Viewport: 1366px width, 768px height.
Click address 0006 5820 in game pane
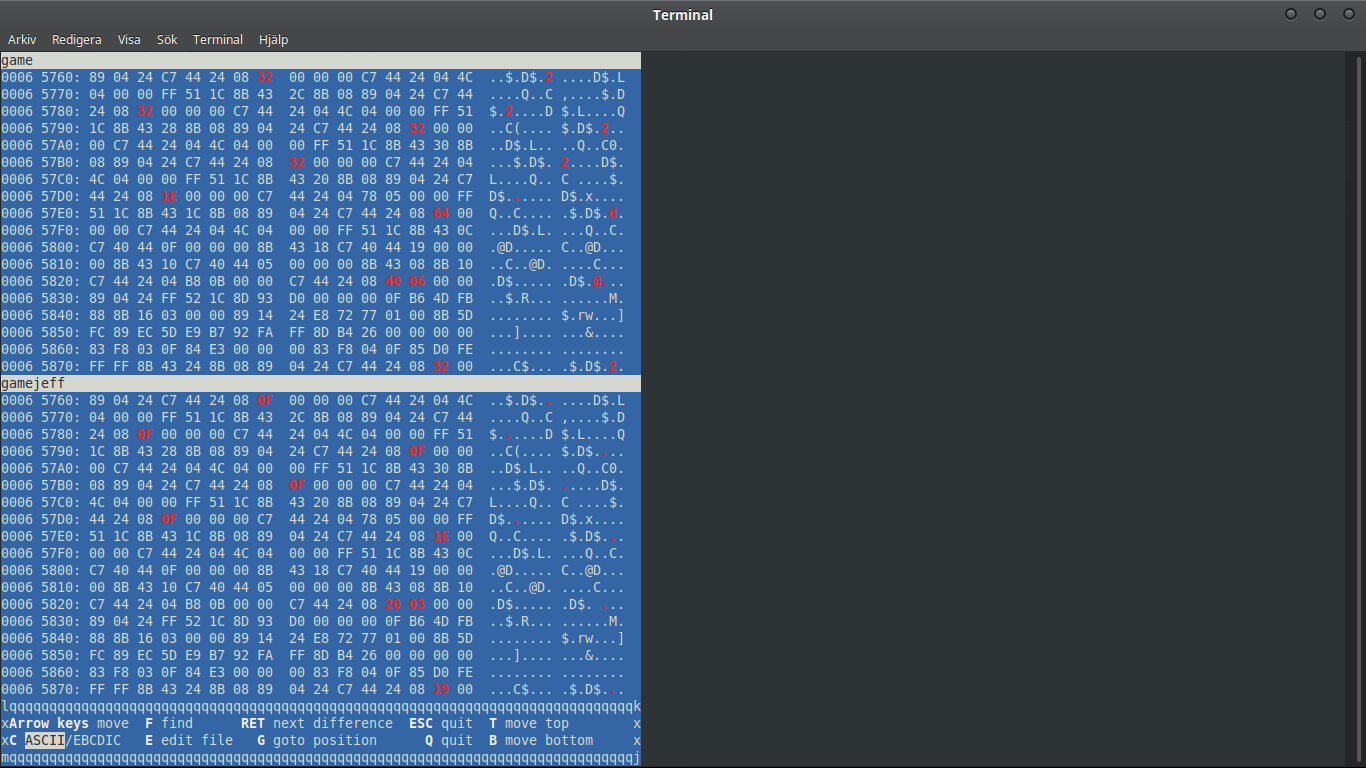pos(41,281)
